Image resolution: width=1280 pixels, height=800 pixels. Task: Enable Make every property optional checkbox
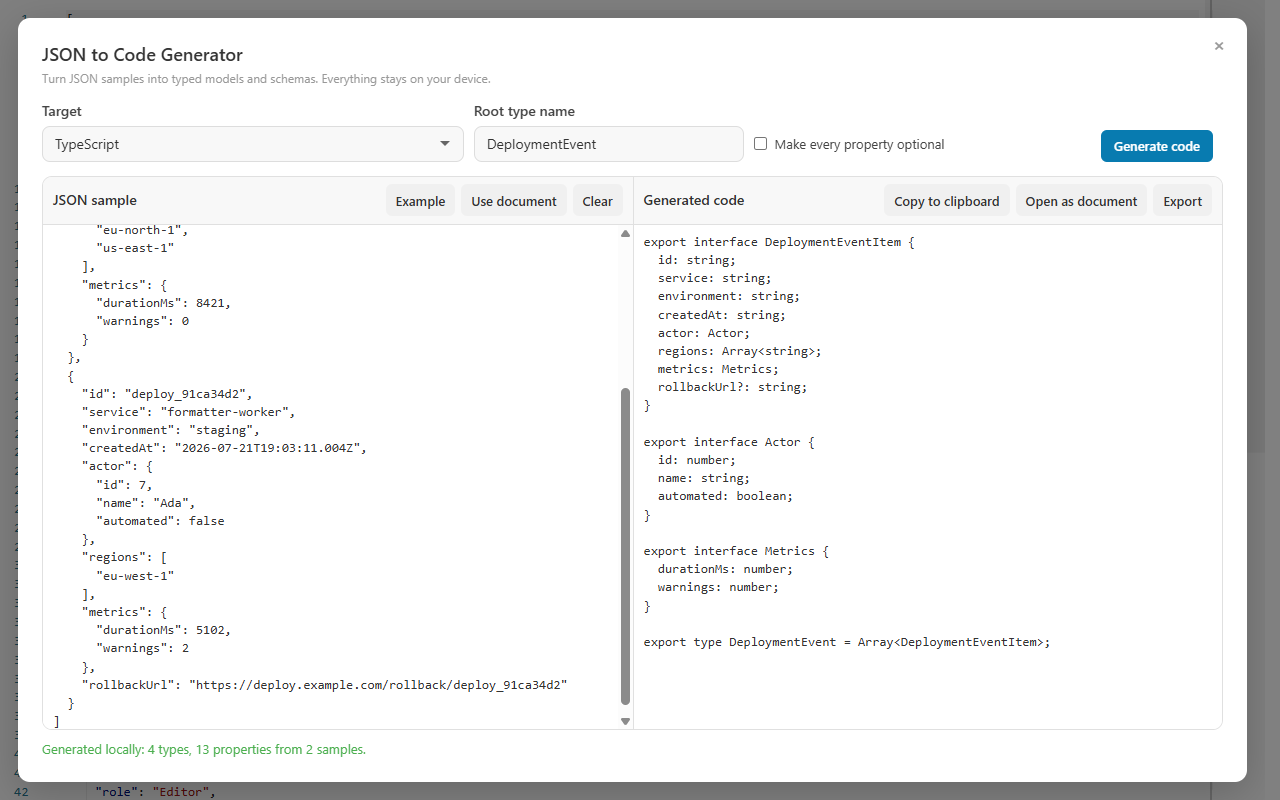tap(760, 144)
